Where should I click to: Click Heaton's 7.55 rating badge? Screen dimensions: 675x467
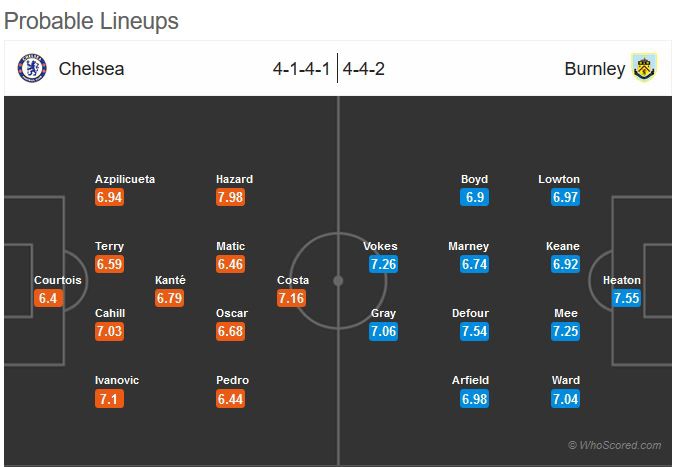(x=625, y=298)
